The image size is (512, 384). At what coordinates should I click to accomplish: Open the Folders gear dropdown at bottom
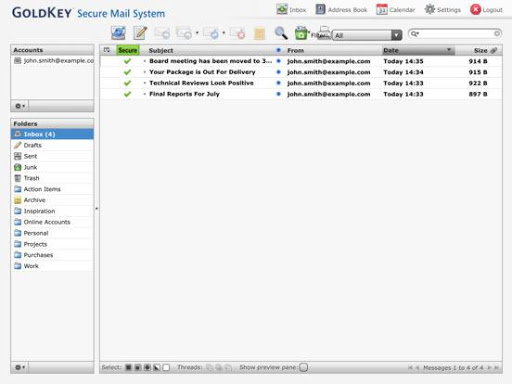coord(20,367)
